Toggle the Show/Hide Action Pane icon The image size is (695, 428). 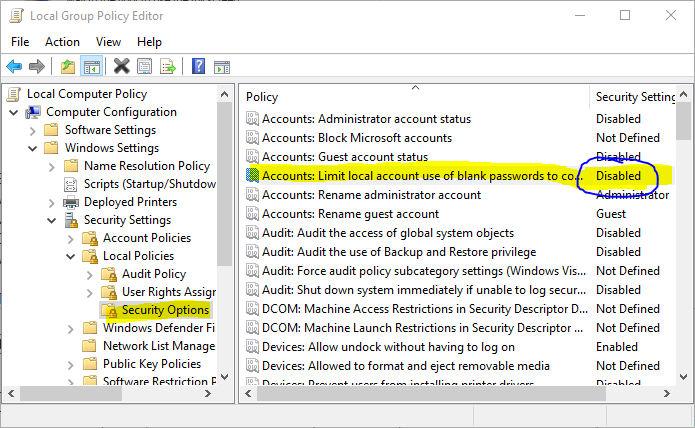pos(222,67)
